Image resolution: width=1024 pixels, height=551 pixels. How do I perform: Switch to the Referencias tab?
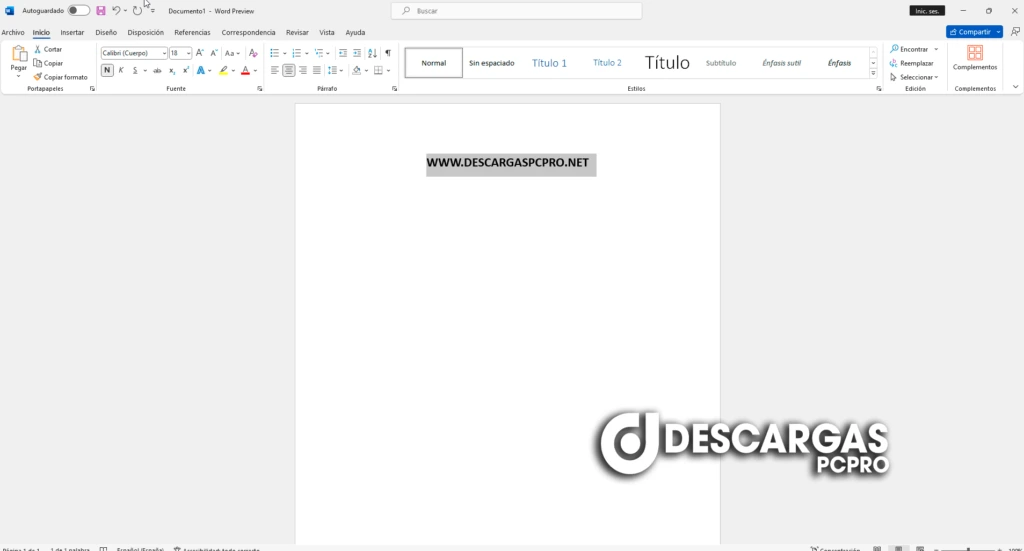tap(192, 32)
